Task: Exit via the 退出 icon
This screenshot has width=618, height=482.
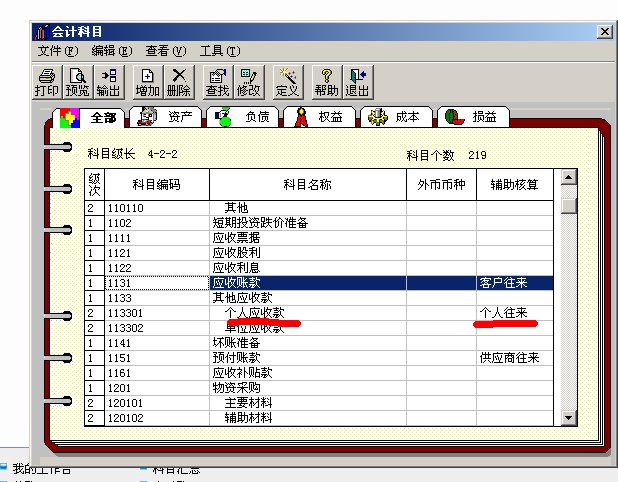Action: point(358,82)
